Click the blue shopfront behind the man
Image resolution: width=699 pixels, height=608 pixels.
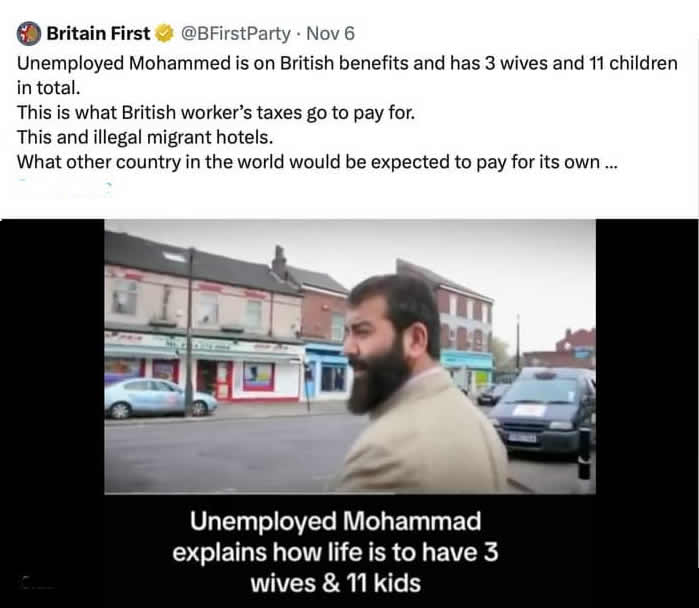click(328, 372)
